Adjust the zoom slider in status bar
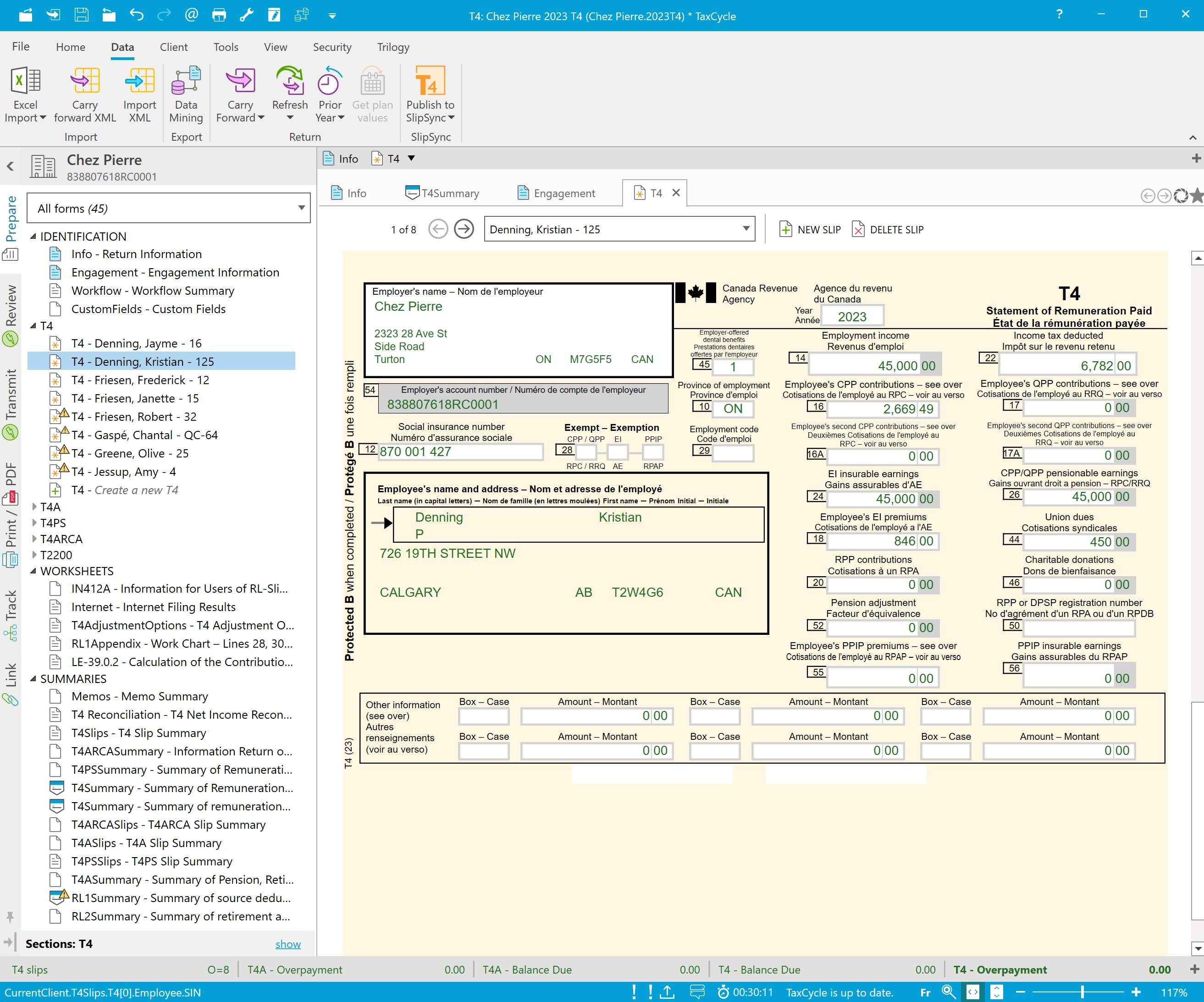The image size is (1204, 1002). tap(1082, 991)
